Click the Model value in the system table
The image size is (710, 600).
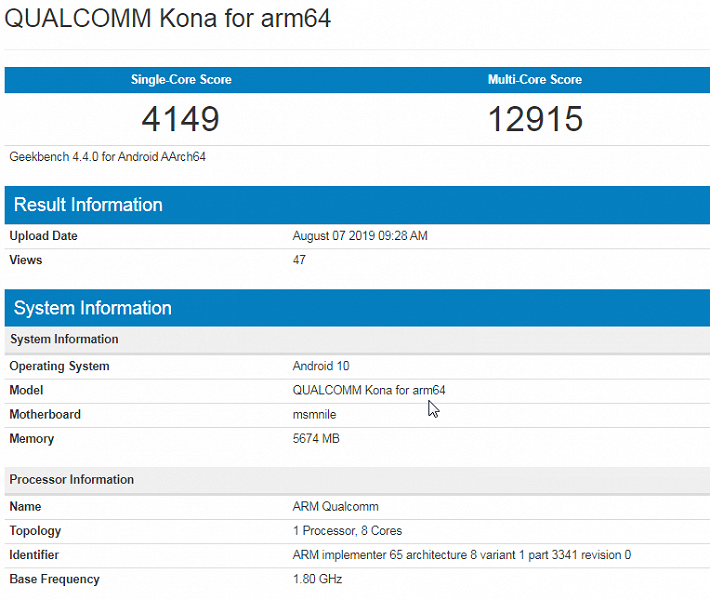coord(368,390)
